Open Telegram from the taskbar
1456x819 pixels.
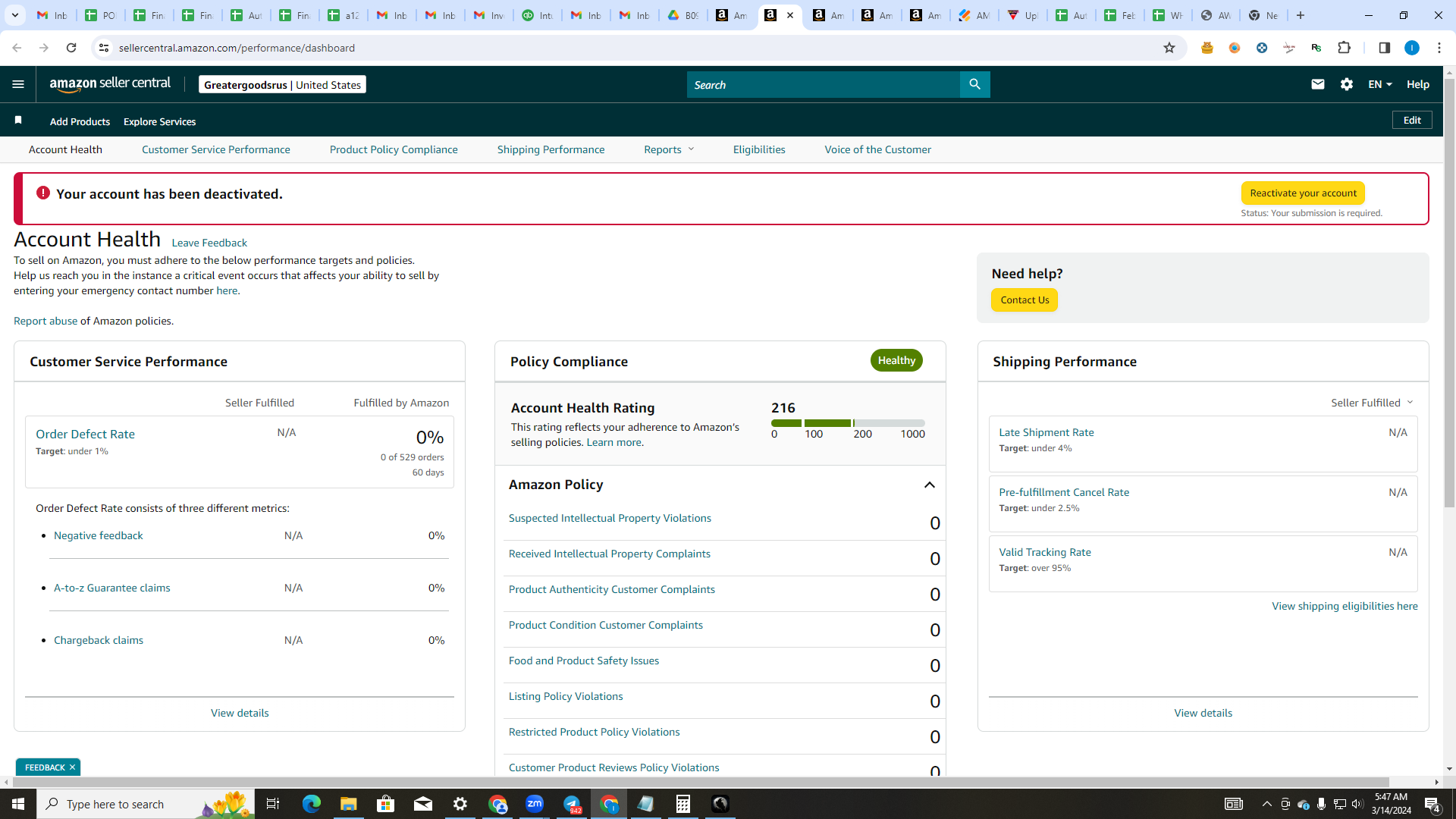pyautogui.click(x=572, y=804)
